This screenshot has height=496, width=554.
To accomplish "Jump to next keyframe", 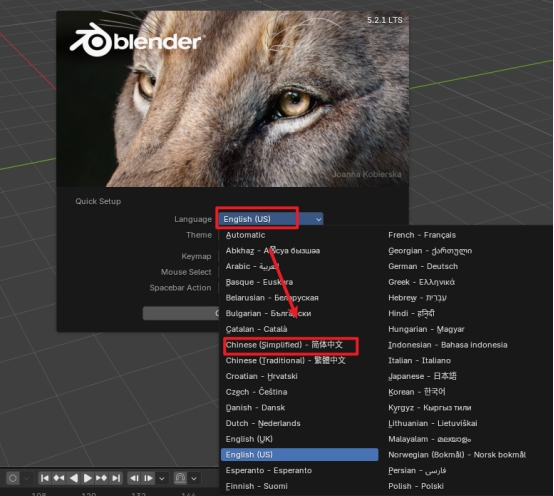I will [101, 478].
